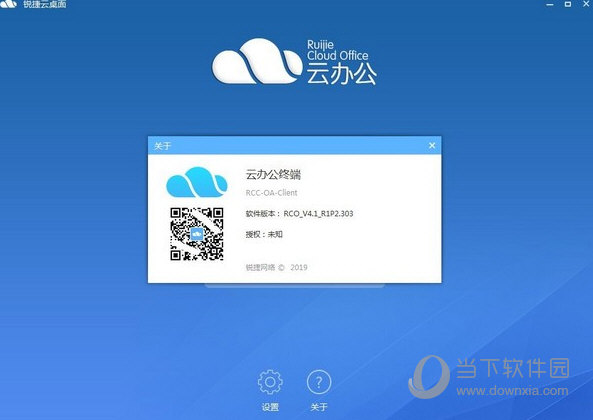Click the 云办公 large heading text
This screenshot has width=593, height=420.
[342, 73]
